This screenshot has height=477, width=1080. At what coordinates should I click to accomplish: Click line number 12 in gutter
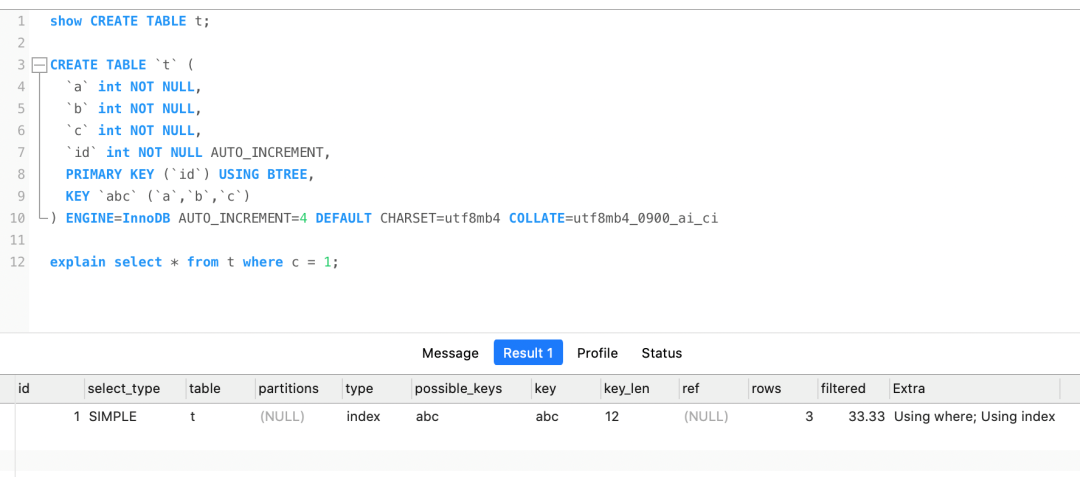click(x=17, y=262)
